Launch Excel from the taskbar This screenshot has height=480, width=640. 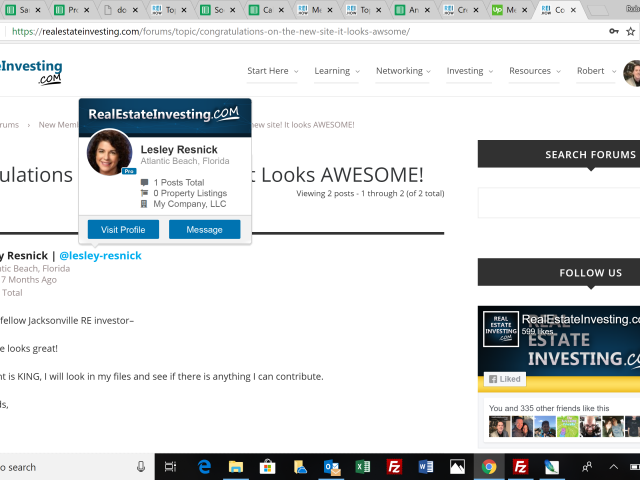[363, 466]
